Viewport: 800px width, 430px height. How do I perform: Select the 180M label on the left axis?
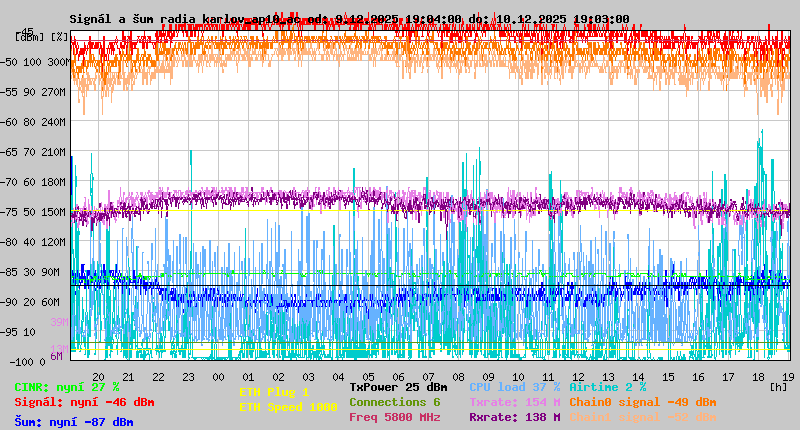tap(54, 182)
